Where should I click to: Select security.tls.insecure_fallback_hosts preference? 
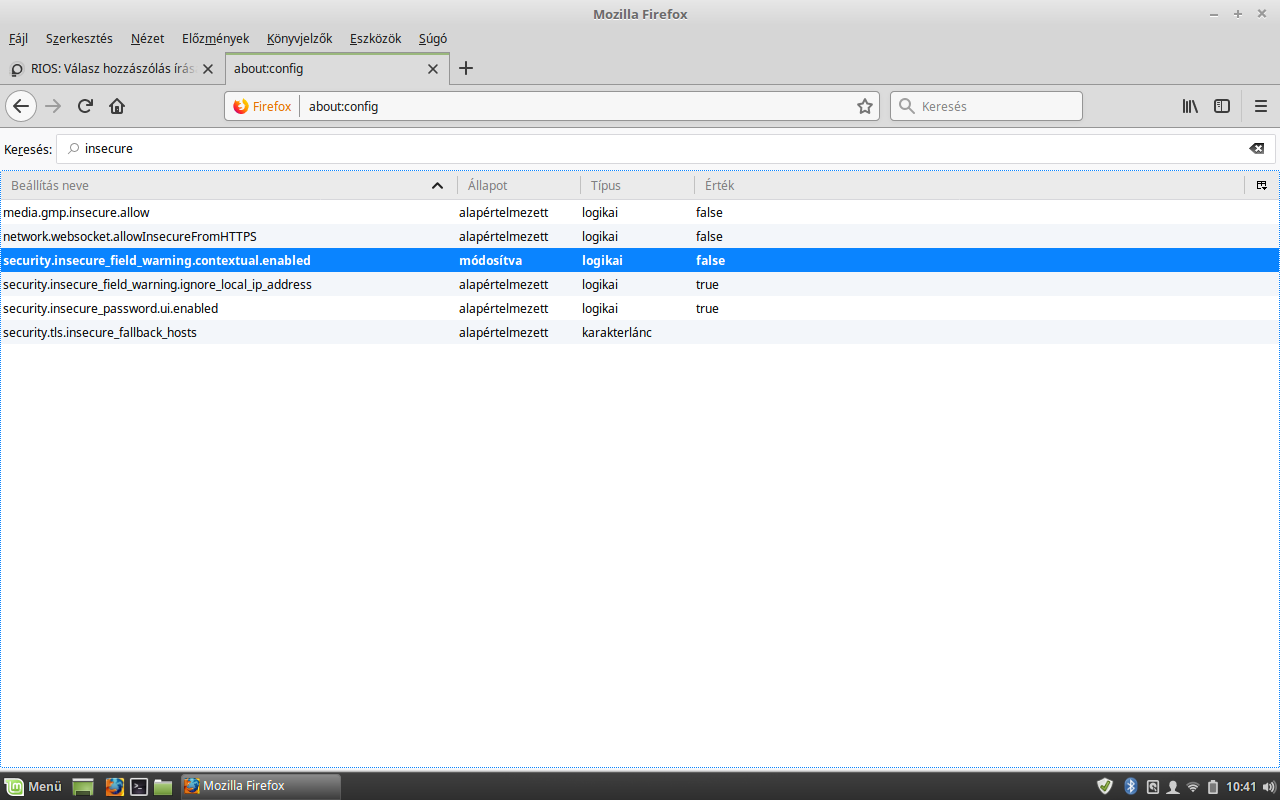click(640, 332)
